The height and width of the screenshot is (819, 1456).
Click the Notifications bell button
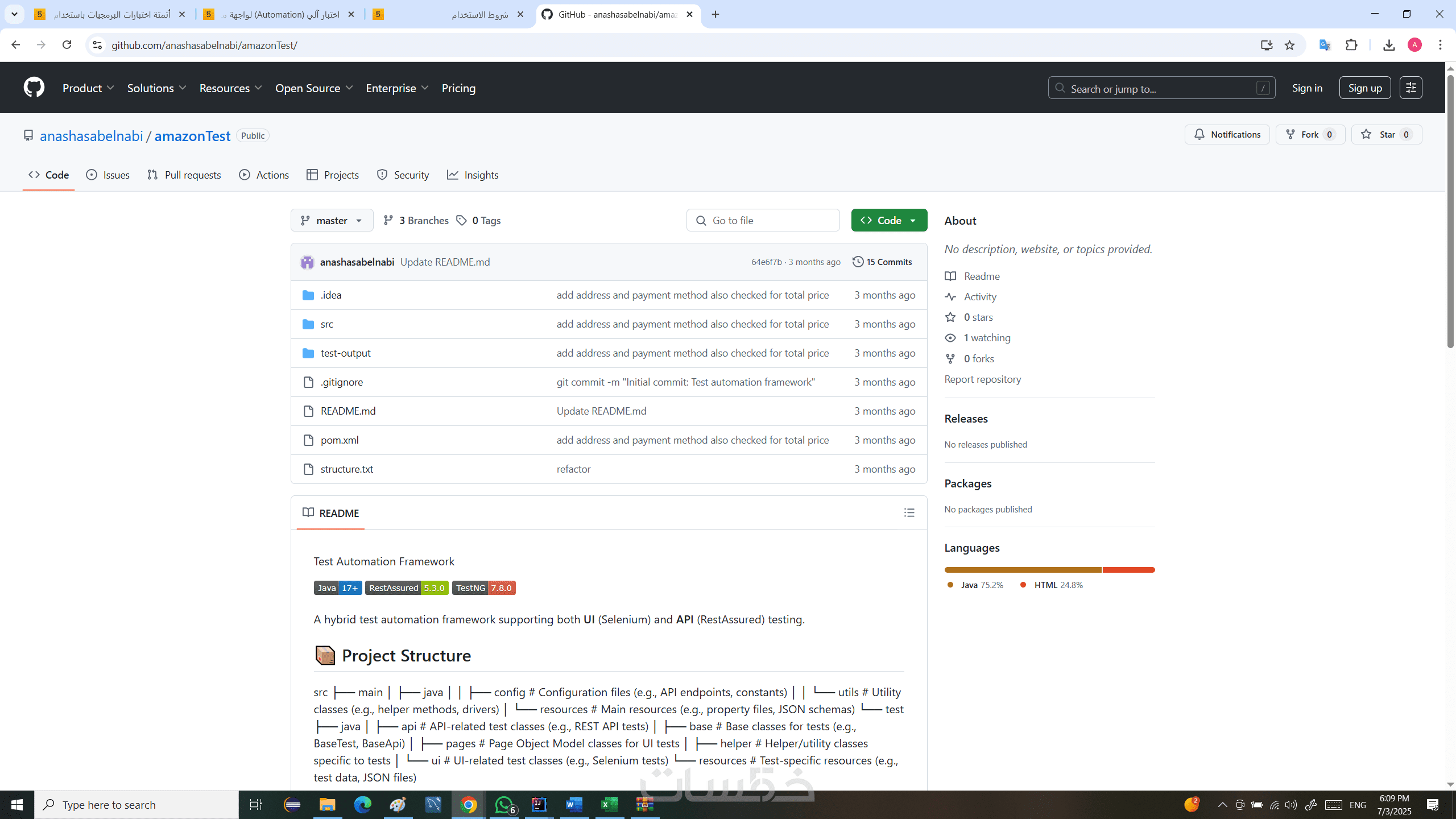(1227, 135)
